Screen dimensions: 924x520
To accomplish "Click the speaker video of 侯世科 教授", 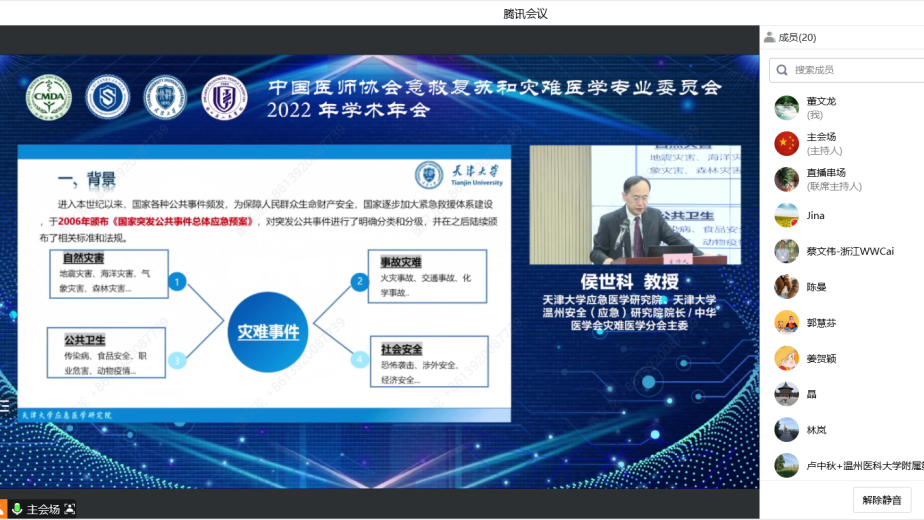I will (635, 205).
